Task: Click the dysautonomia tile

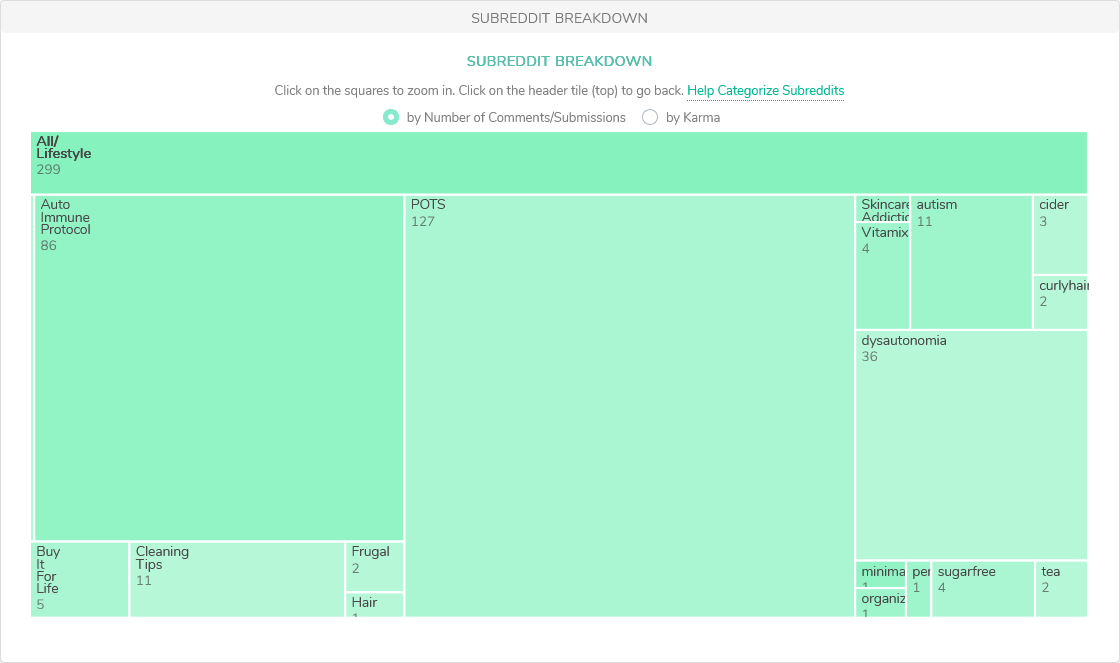Action: click(971, 445)
